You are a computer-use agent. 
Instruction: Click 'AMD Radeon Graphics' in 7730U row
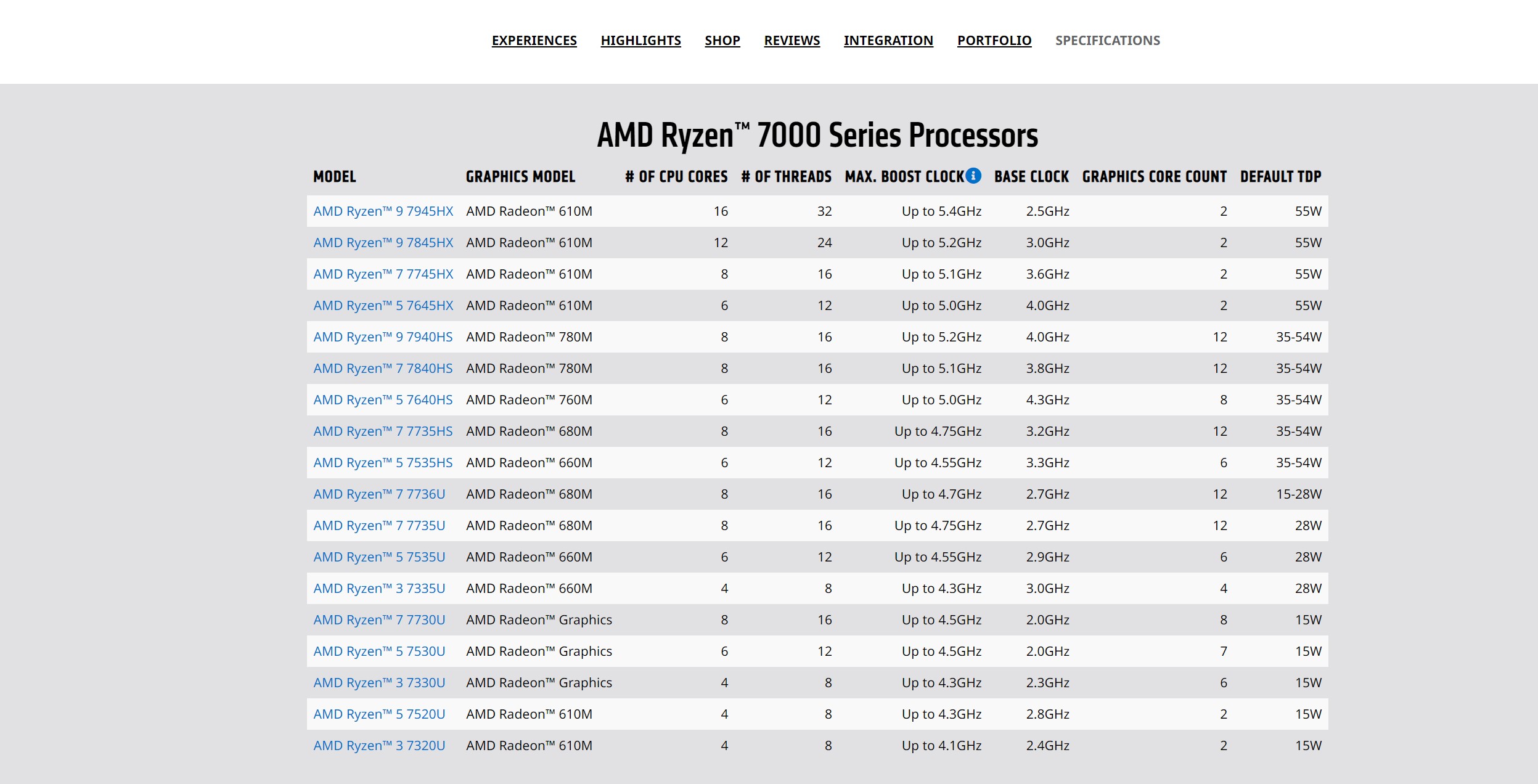coord(539,620)
